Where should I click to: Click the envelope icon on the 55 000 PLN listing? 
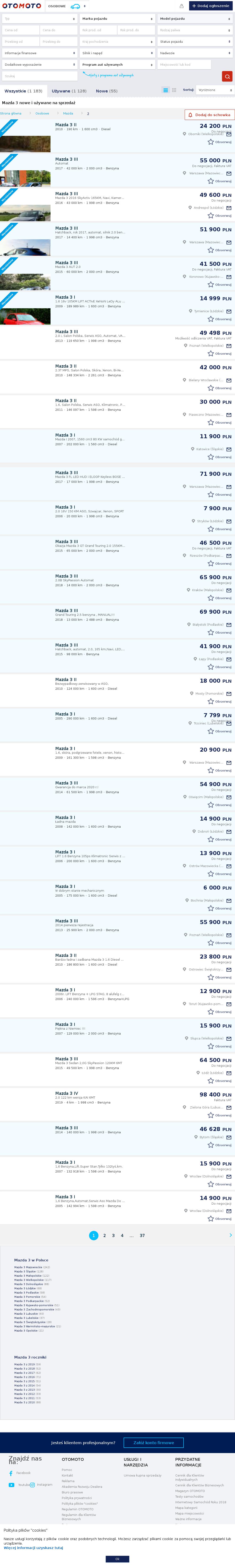pyautogui.click(x=229, y=173)
